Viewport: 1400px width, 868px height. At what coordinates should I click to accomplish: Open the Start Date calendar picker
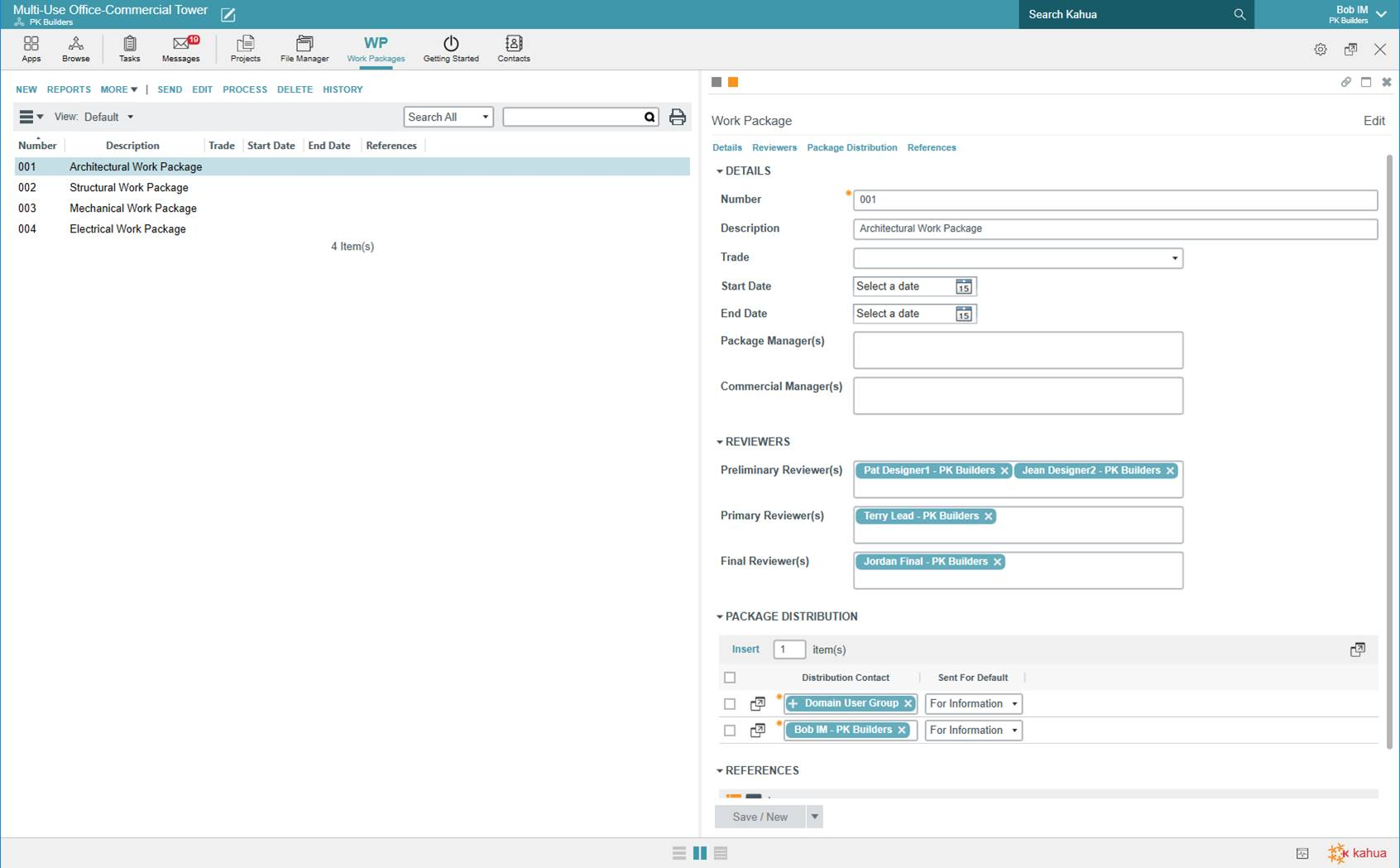pos(963,287)
